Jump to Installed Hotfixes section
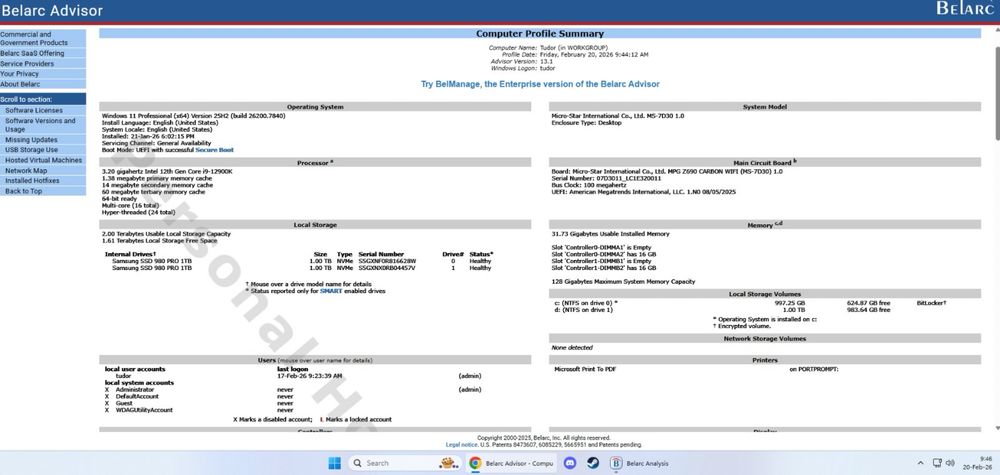 point(43,181)
